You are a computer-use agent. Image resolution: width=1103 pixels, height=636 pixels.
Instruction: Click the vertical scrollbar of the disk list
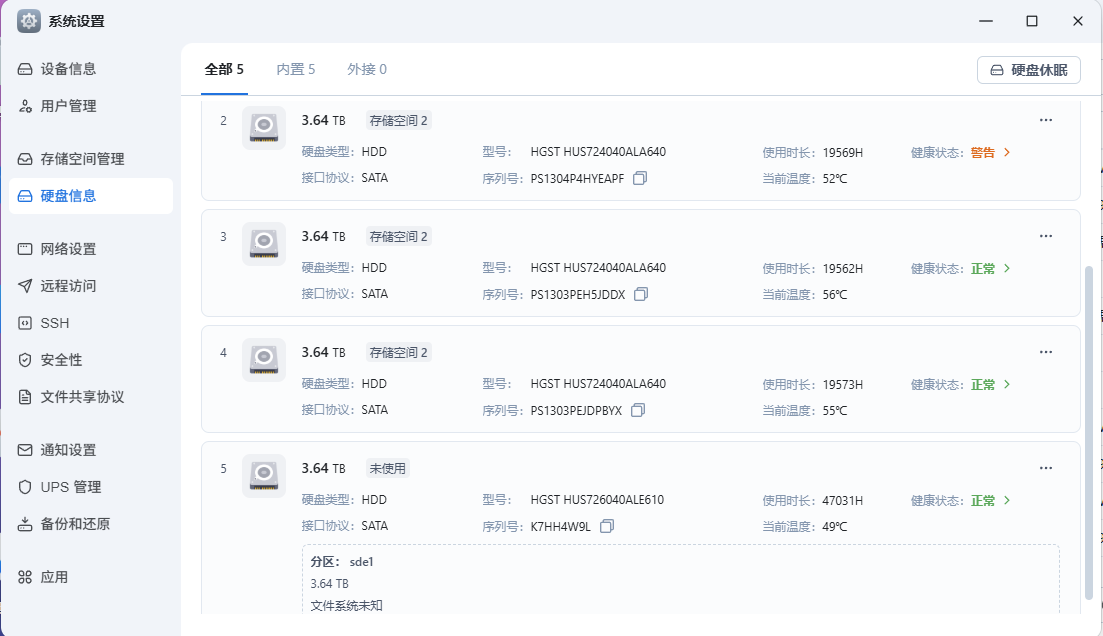(1089, 430)
